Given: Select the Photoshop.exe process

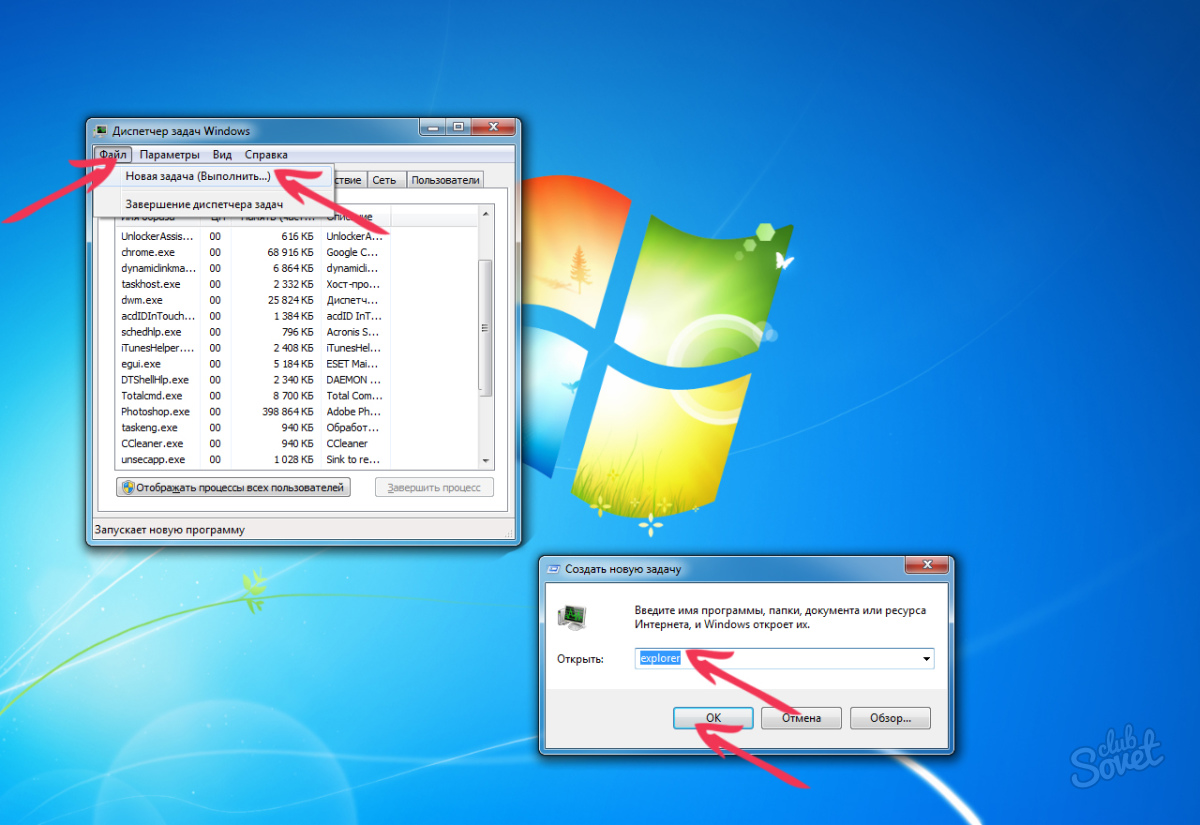Looking at the screenshot, I should tap(297, 411).
